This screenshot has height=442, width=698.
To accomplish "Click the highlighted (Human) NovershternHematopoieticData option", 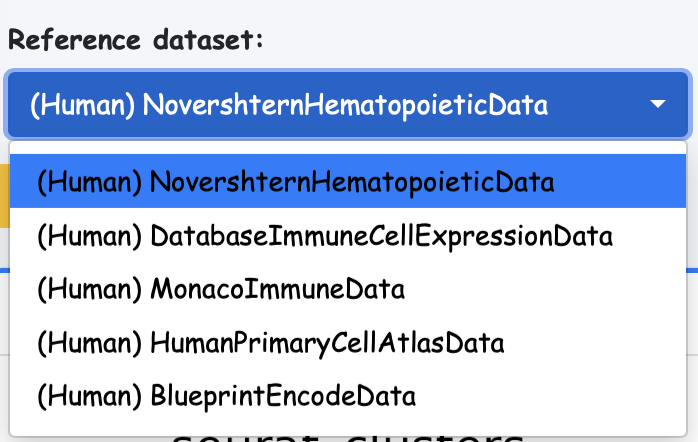I will (295, 182).
